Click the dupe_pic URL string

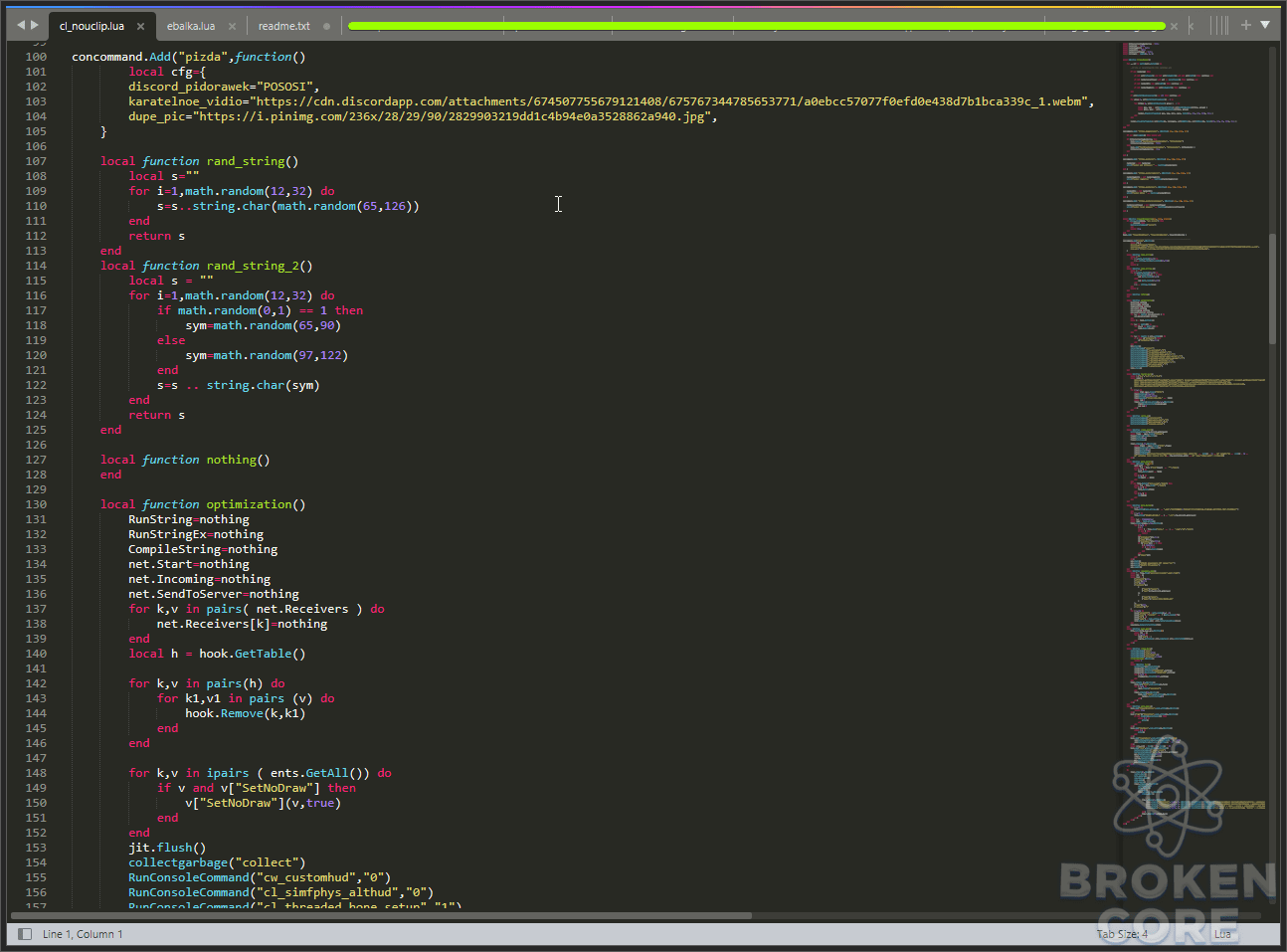452,116
